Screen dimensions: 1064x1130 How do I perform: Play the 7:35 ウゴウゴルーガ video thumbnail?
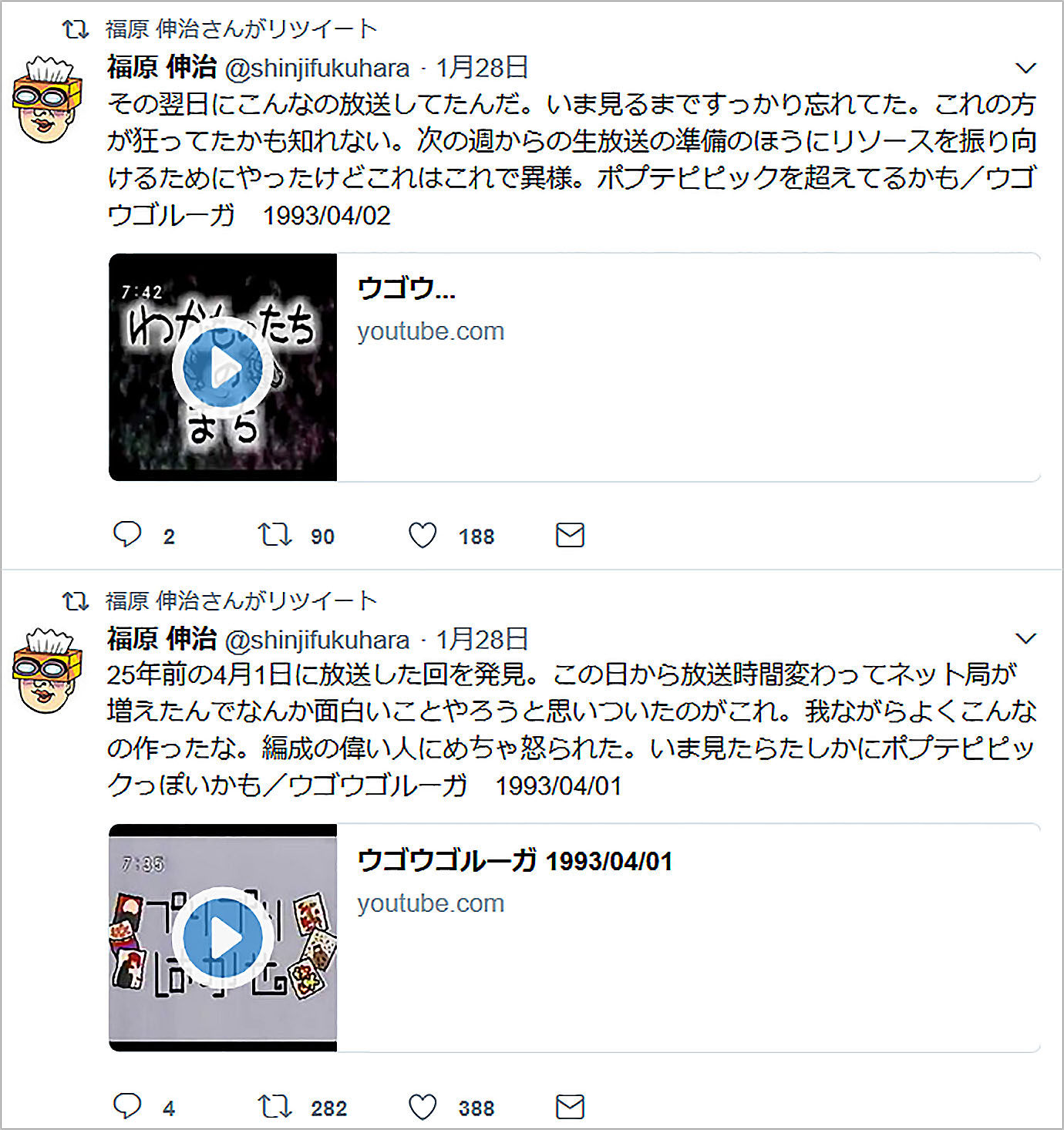[x=223, y=937]
